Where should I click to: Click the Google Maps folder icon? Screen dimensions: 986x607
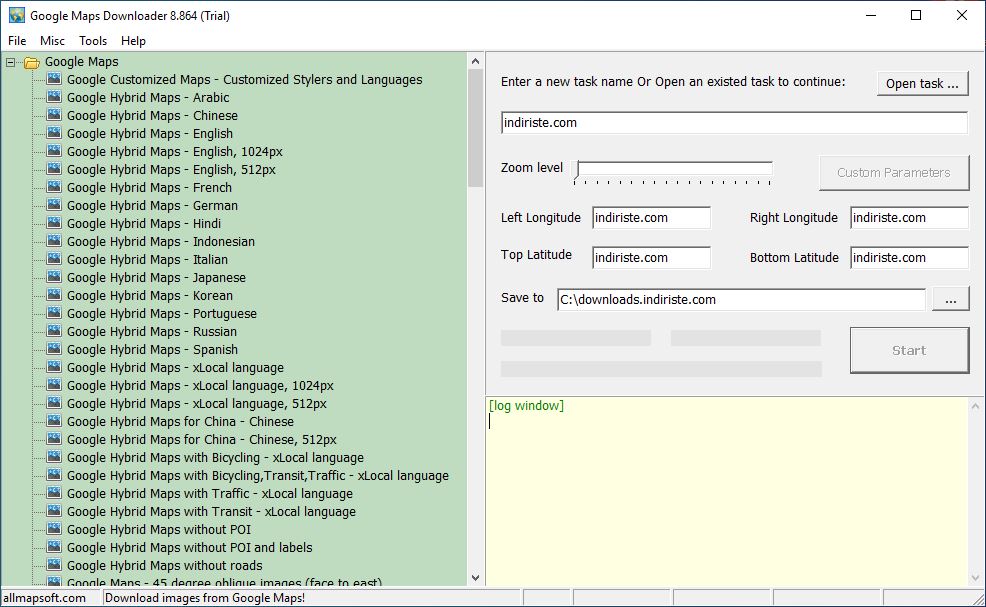[31, 62]
